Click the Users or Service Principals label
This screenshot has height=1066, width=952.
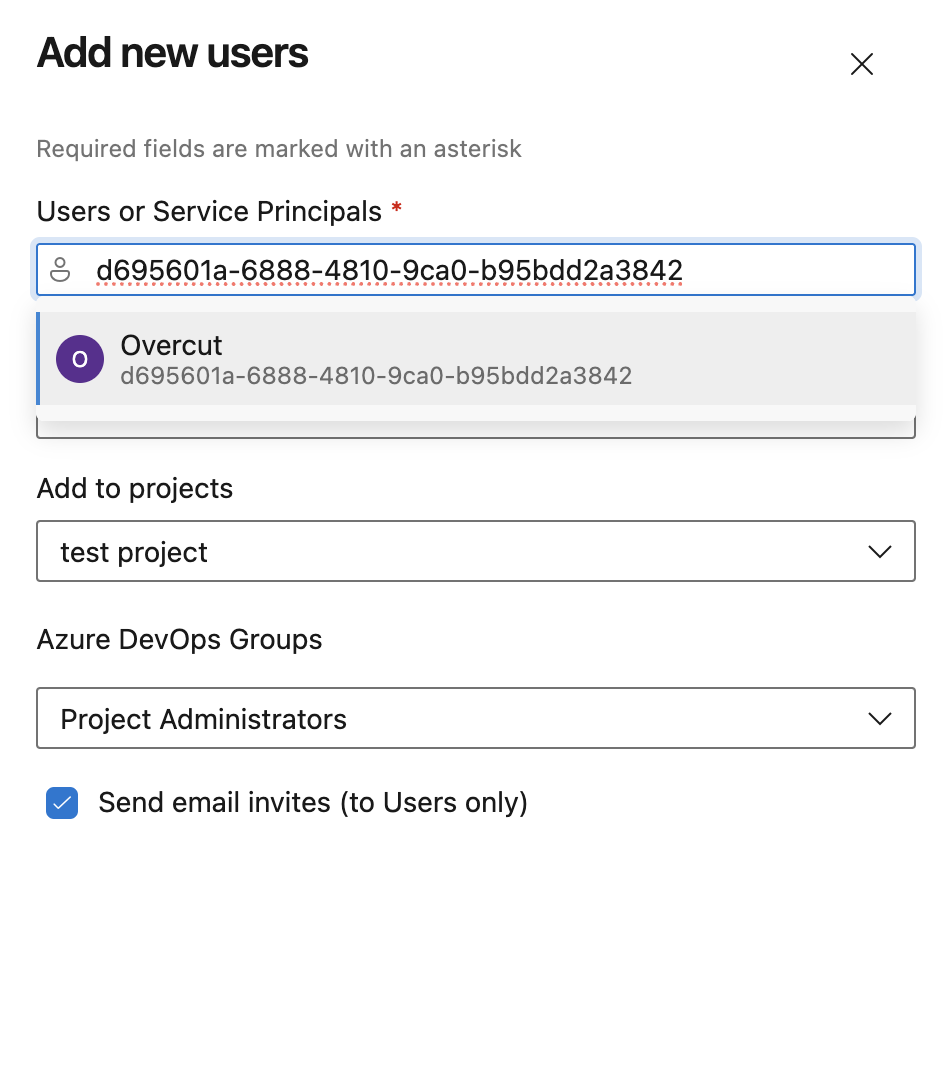pos(209,211)
